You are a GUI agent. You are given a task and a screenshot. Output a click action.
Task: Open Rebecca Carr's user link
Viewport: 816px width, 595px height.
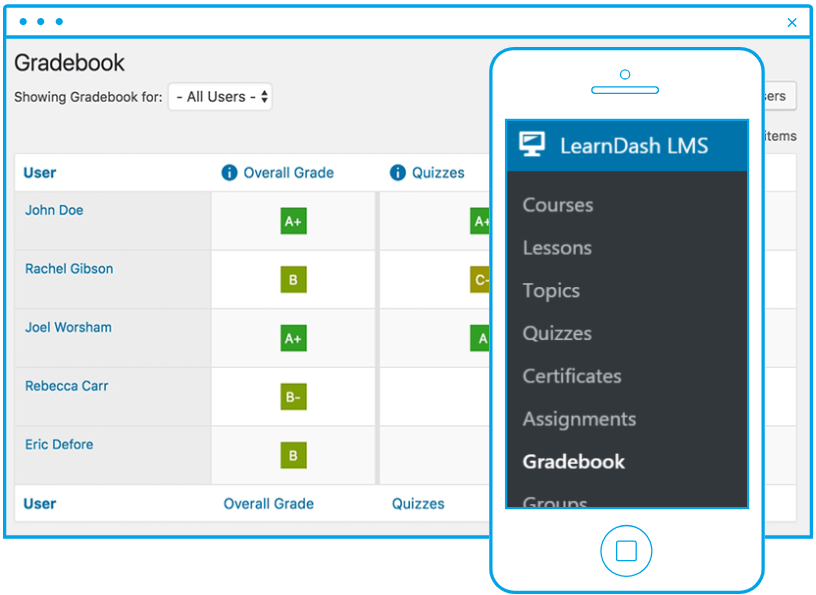pos(67,386)
